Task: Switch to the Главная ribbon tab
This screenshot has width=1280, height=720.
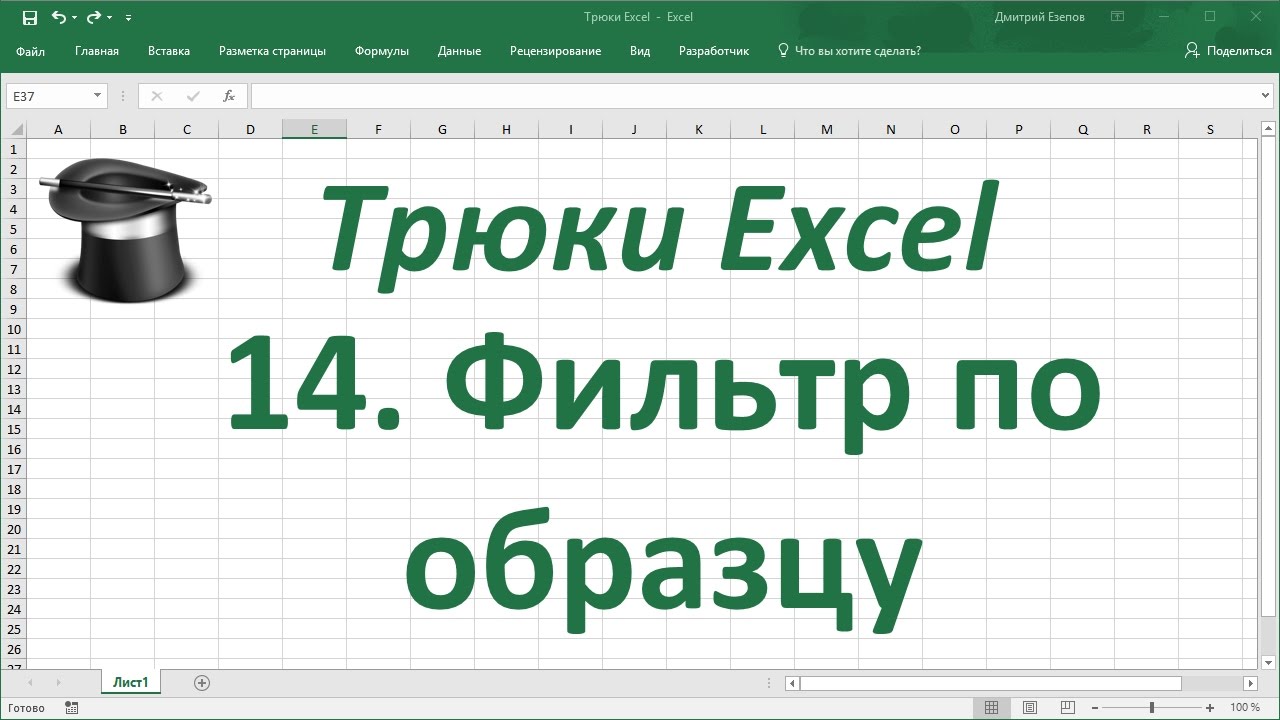Action: click(x=97, y=51)
